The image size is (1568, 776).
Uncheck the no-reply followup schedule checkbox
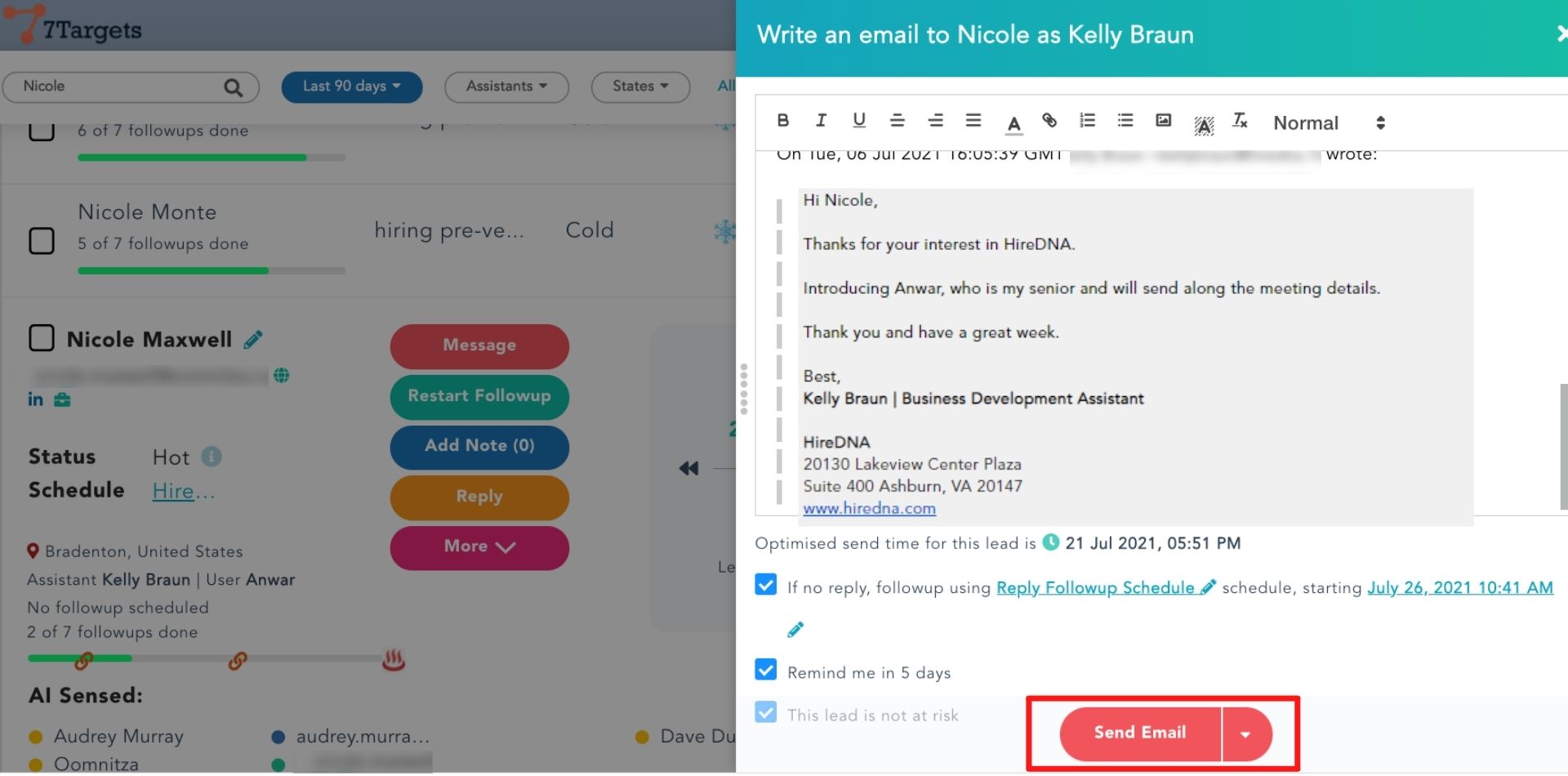coord(766,585)
